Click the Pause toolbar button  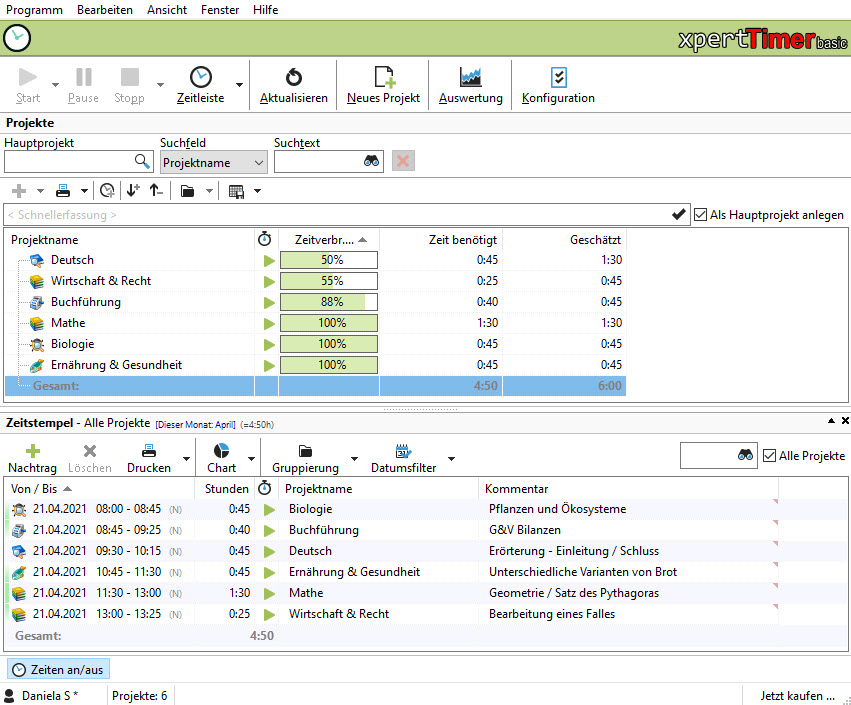83,85
